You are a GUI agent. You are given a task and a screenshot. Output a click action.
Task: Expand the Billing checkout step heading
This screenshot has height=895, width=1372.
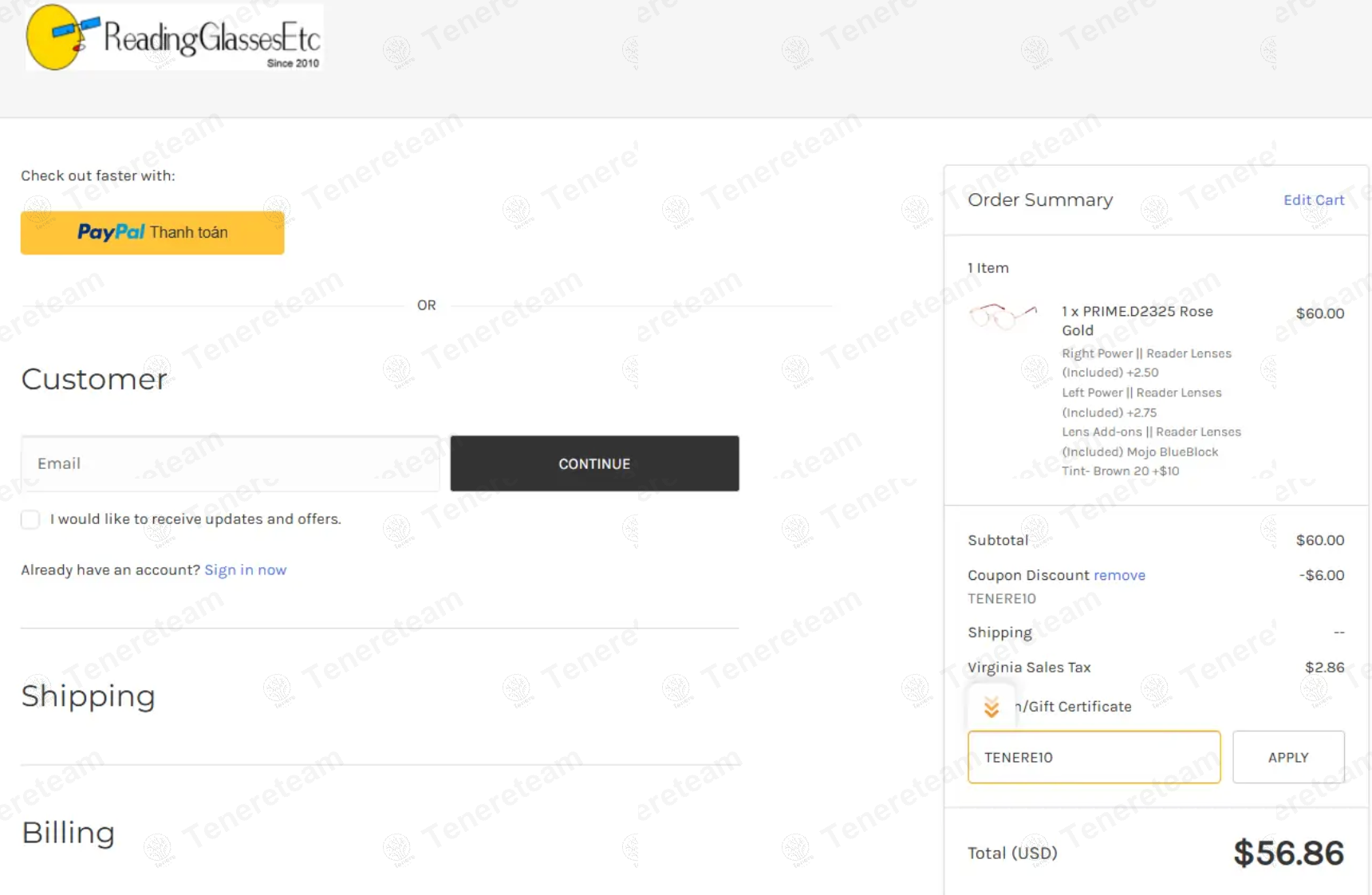click(69, 832)
